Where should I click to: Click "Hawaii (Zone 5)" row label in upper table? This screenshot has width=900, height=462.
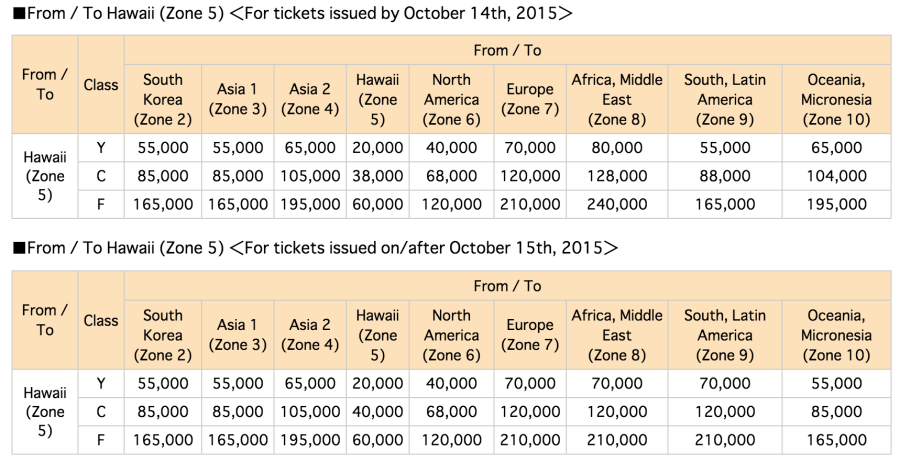click(x=45, y=176)
